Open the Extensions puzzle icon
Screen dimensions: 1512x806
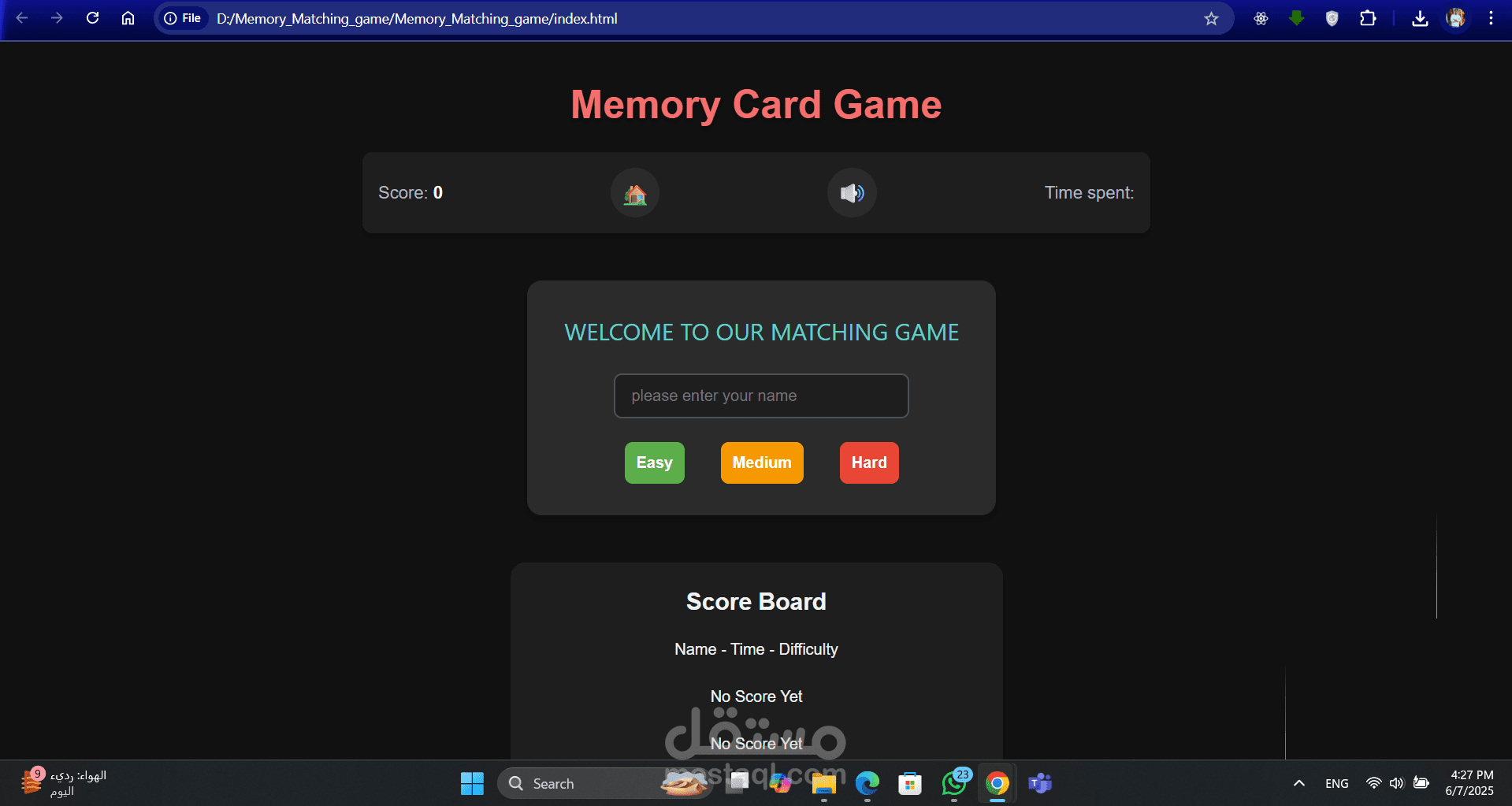click(x=1368, y=18)
